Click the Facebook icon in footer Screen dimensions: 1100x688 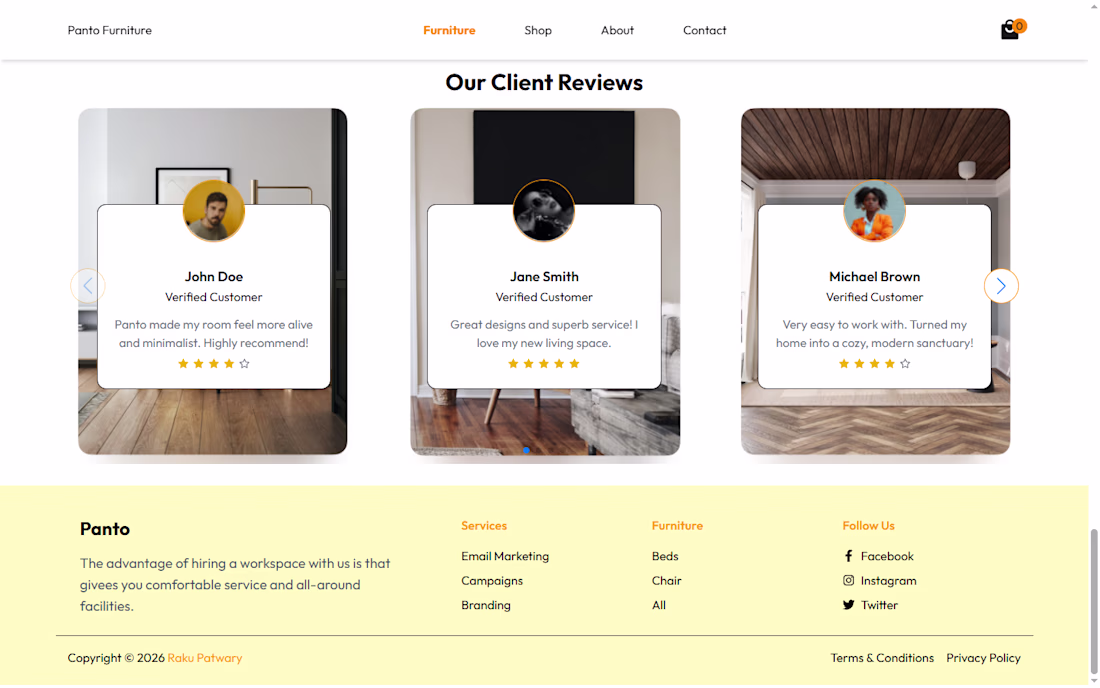(848, 556)
